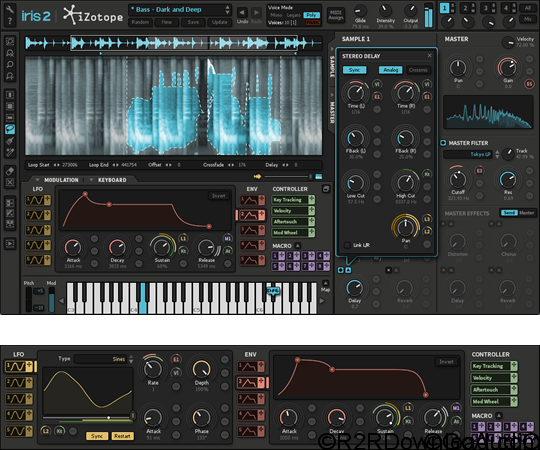Viewport: 540px width, 450px height.
Task: Switch to the Mix view
Action: (x=527, y=19)
